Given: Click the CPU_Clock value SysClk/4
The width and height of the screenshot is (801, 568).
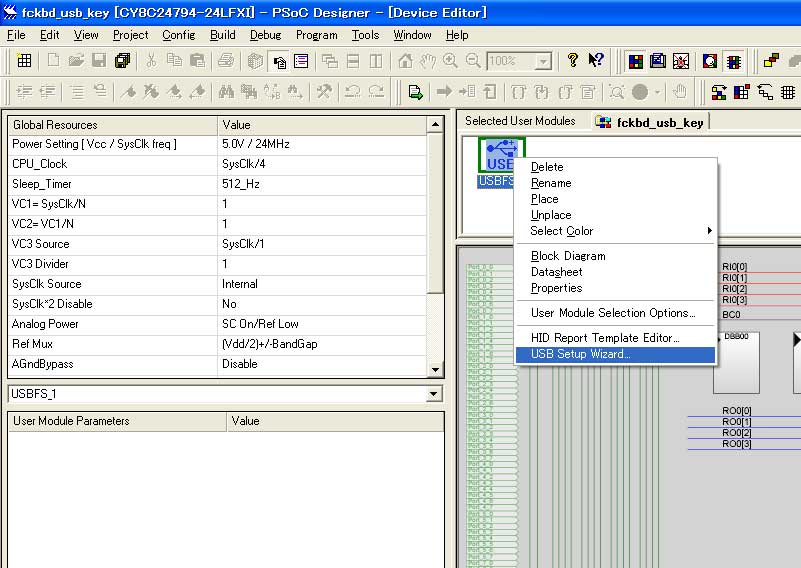Looking at the screenshot, I should tap(322, 164).
